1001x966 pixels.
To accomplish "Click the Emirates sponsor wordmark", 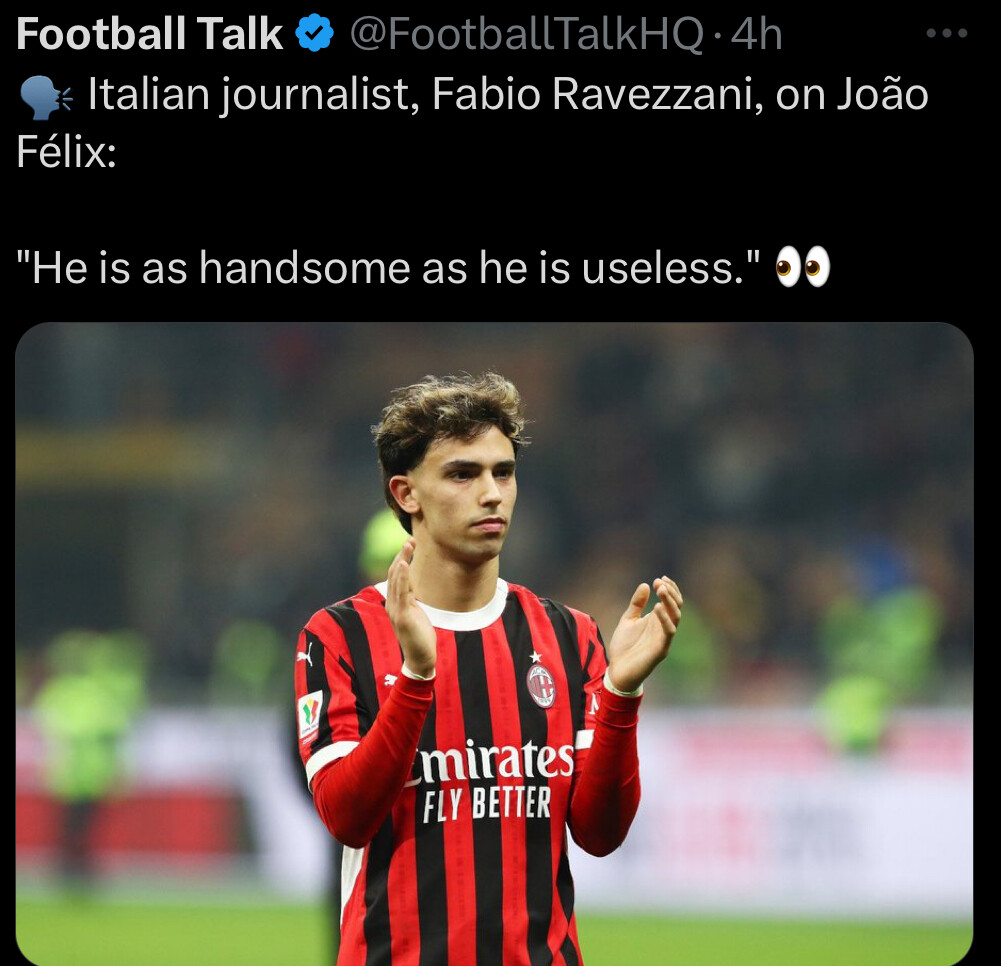I will [x=490, y=761].
